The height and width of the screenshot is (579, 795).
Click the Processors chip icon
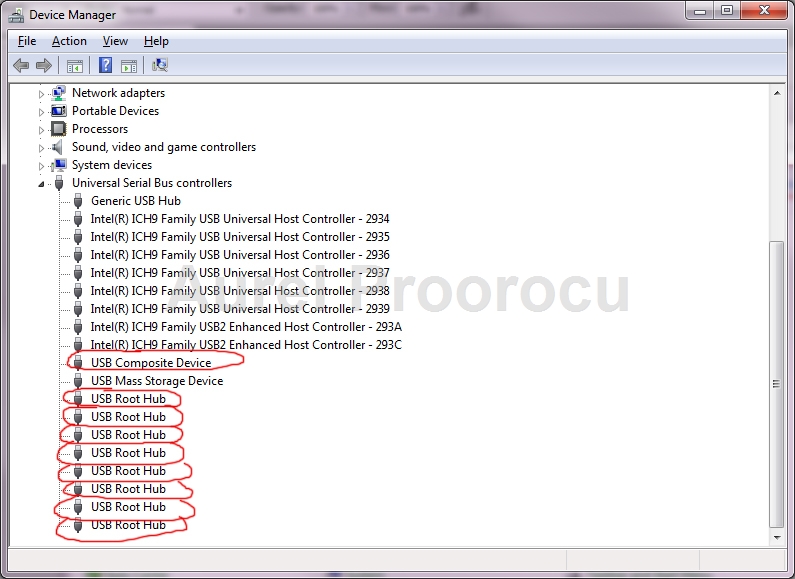pos(59,129)
